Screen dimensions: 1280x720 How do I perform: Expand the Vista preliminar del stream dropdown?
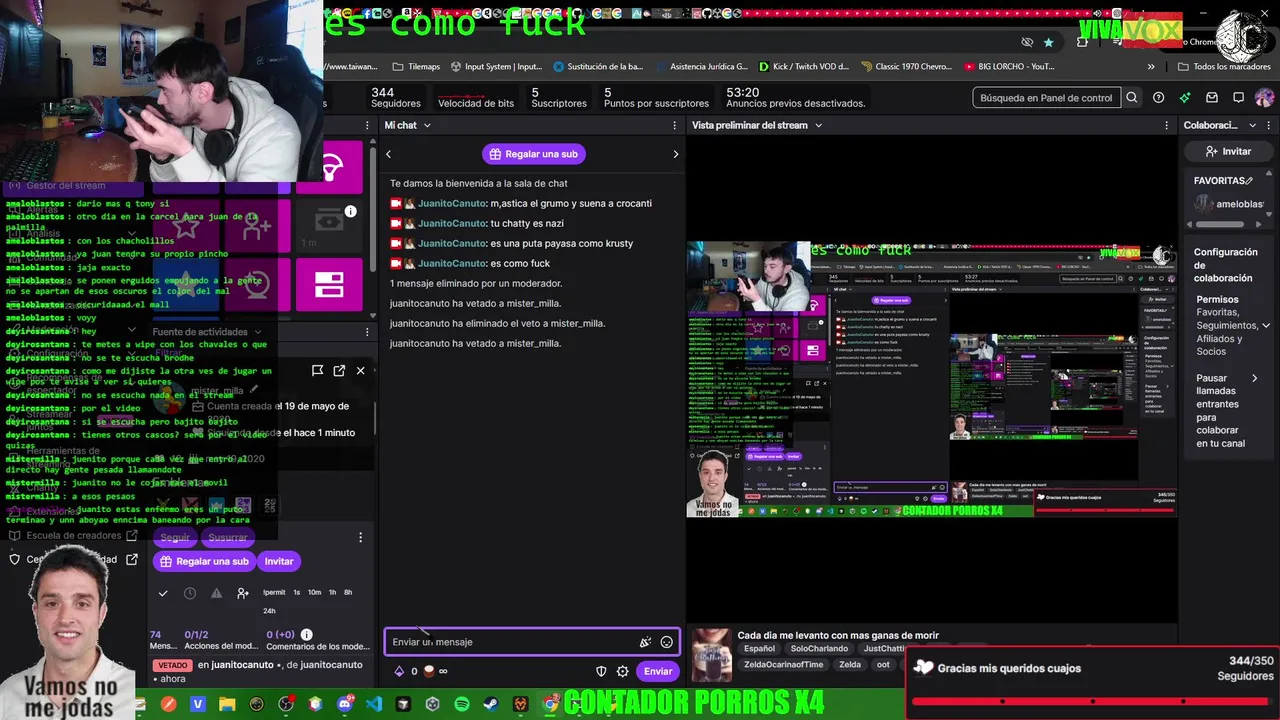pyautogui.click(x=818, y=125)
